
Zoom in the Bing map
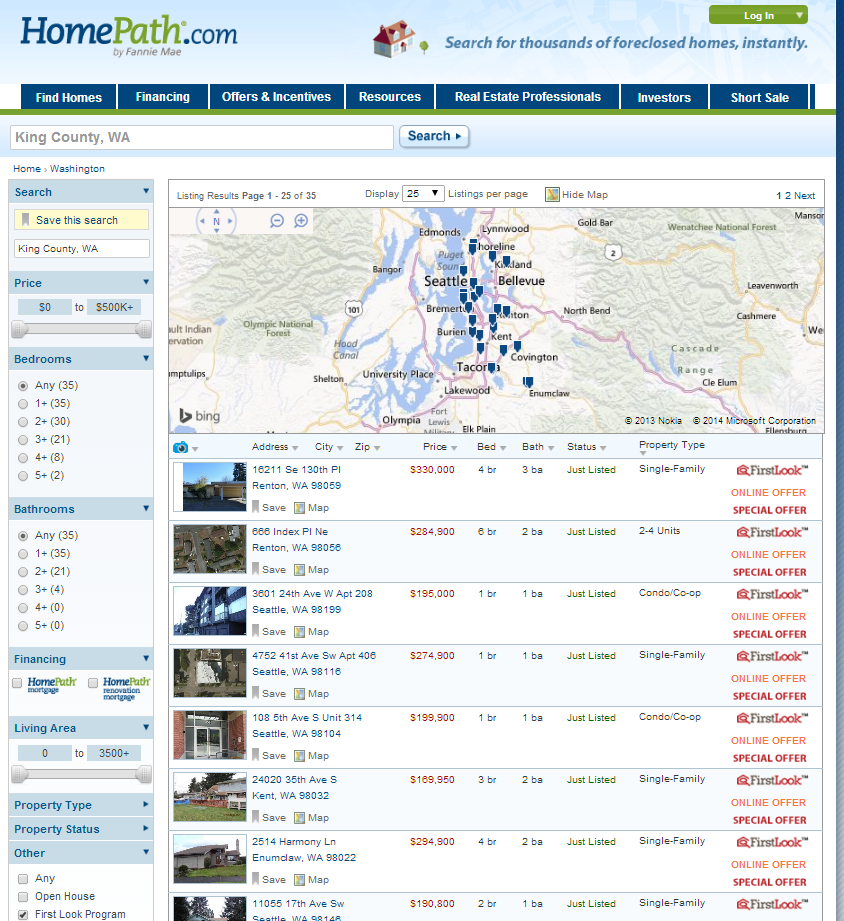pyautogui.click(x=301, y=221)
